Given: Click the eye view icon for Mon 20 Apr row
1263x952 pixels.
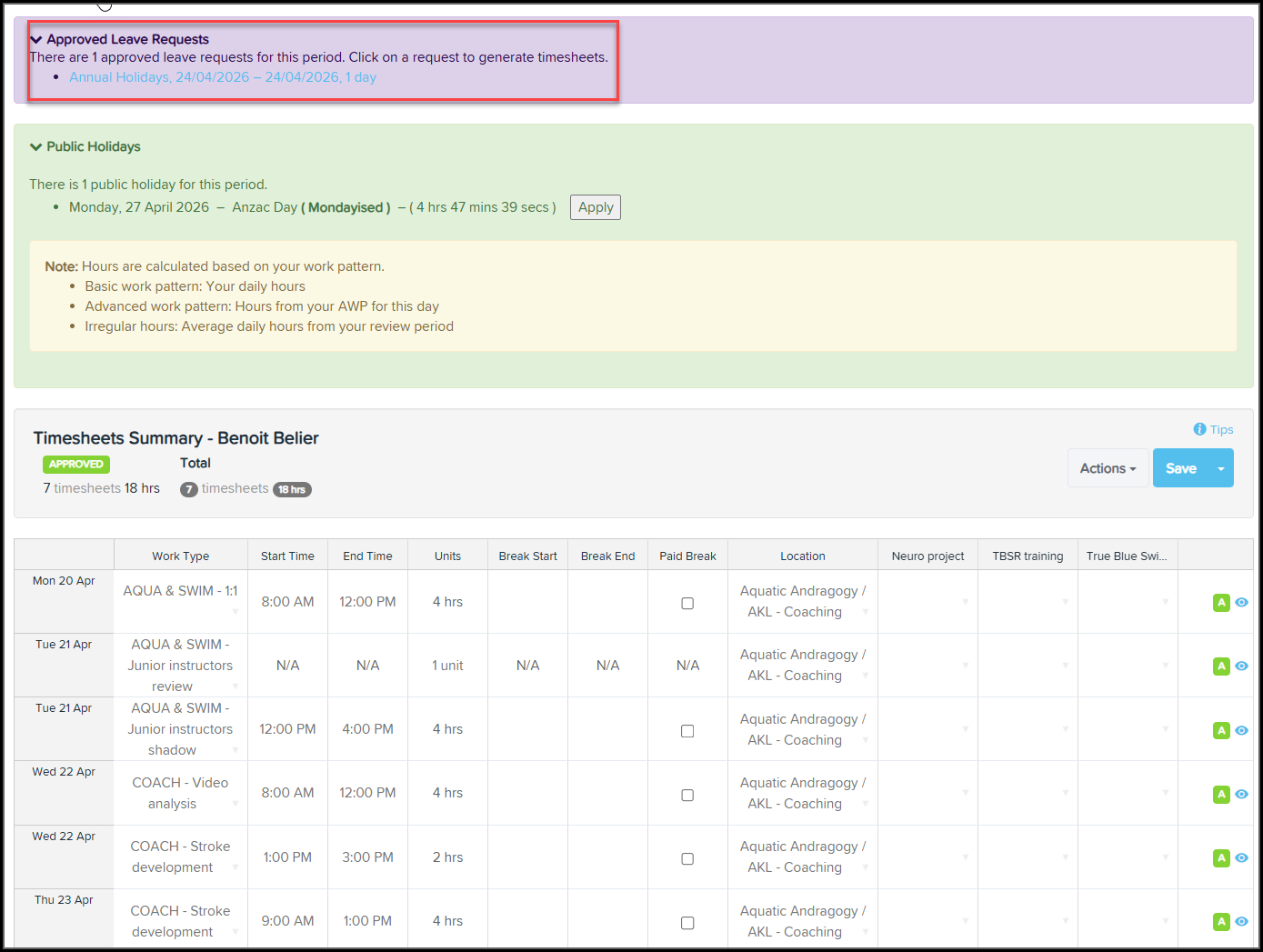Looking at the screenshot, I should 1241,602.
